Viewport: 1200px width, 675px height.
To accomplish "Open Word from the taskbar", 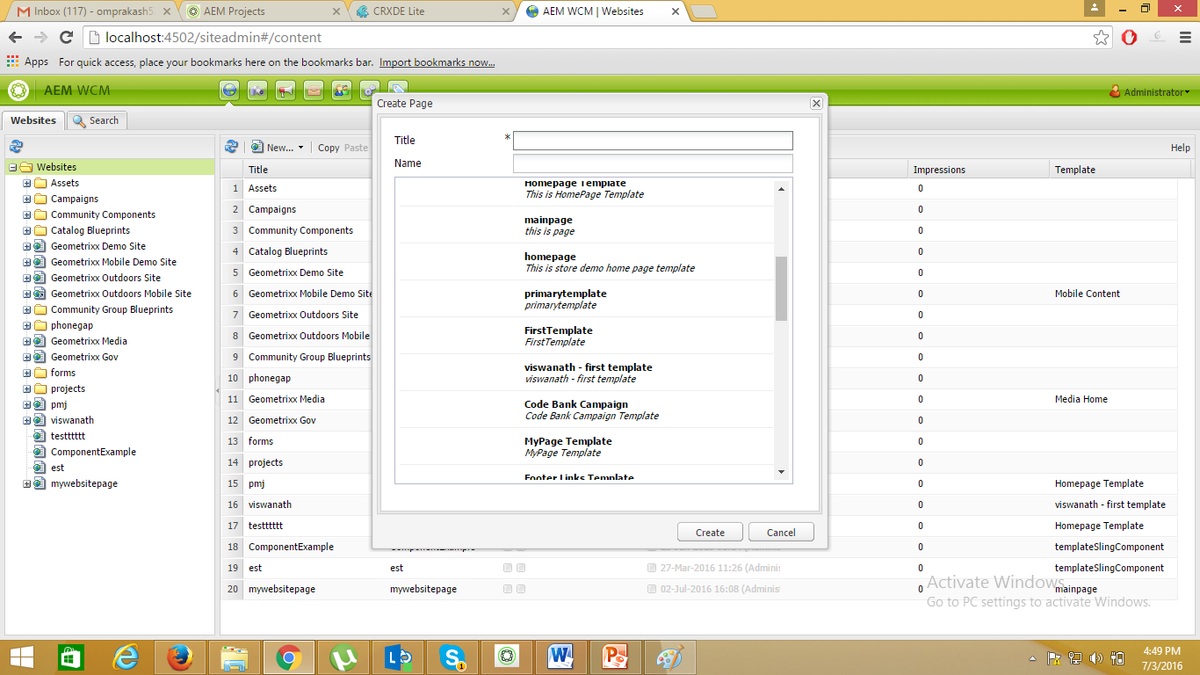I will click(x=559, y=657).
